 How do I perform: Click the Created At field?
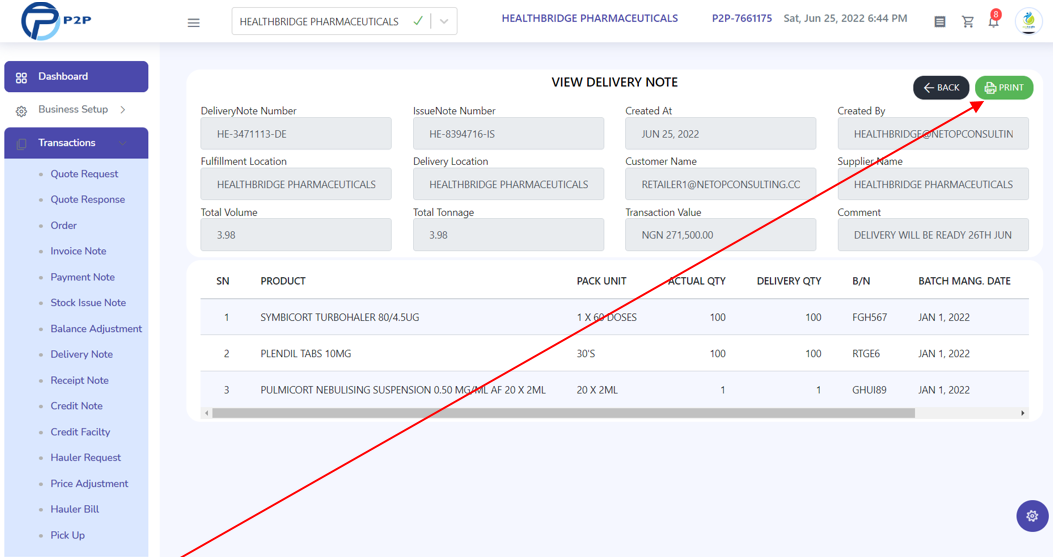pos(721,134)
